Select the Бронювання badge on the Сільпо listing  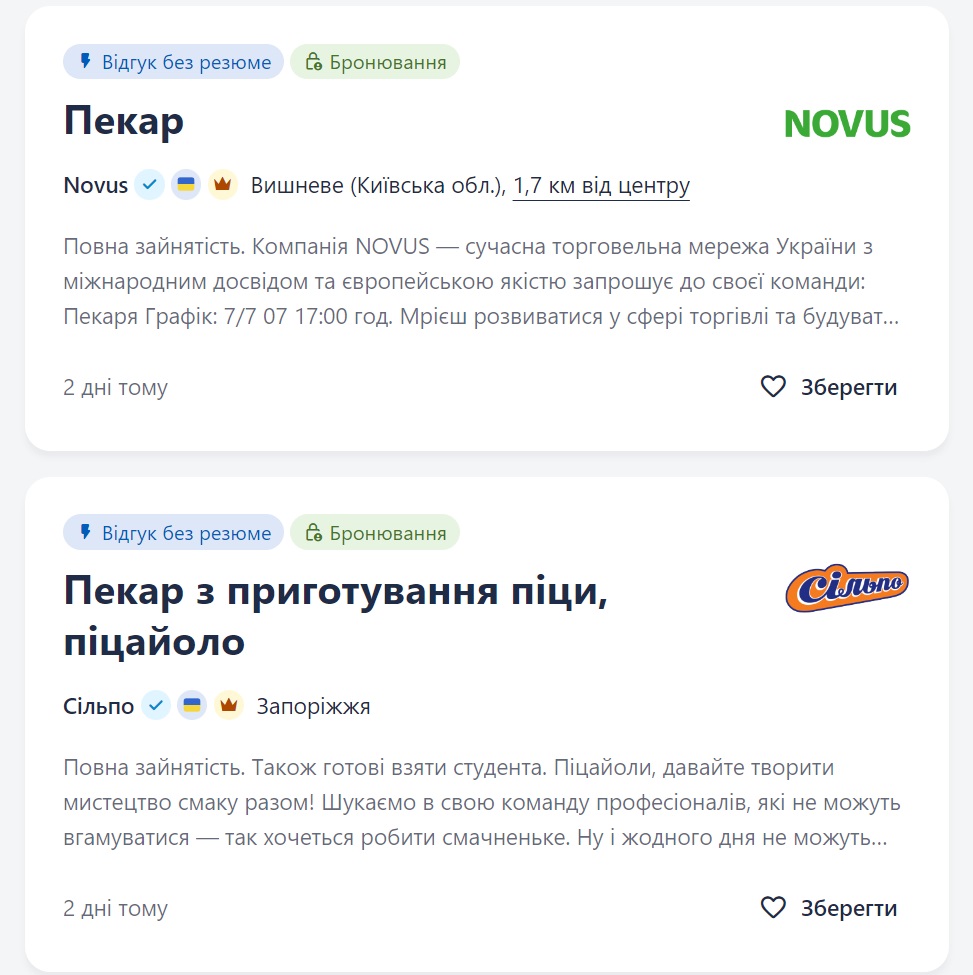click(375, 532)
